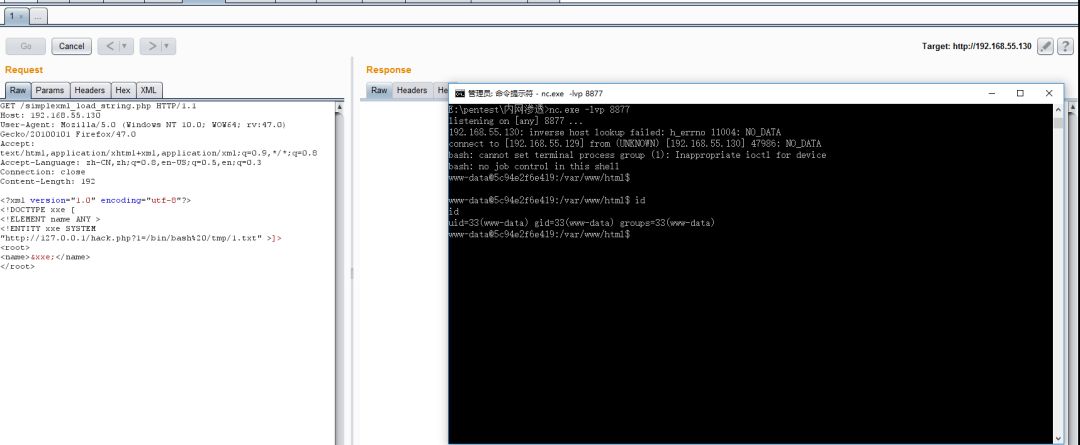Click the command prompt title bar text
This screenshot has width=1080, height=445.
535,93
